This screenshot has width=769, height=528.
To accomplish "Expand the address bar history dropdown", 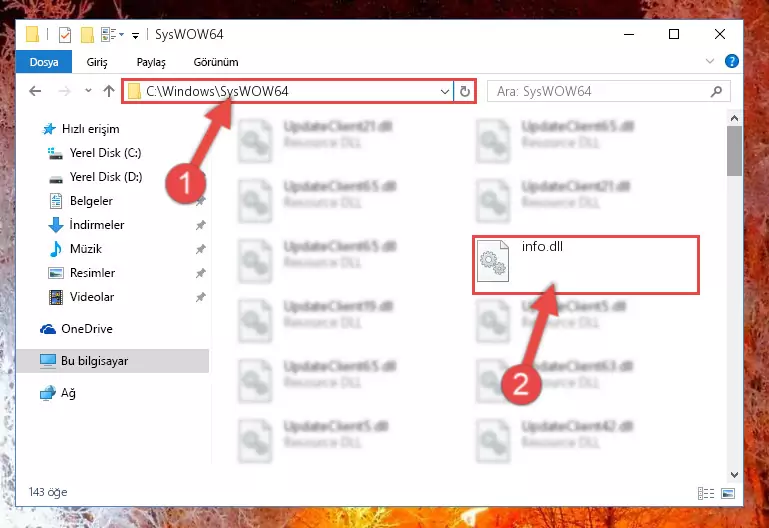I will point(445,91).
